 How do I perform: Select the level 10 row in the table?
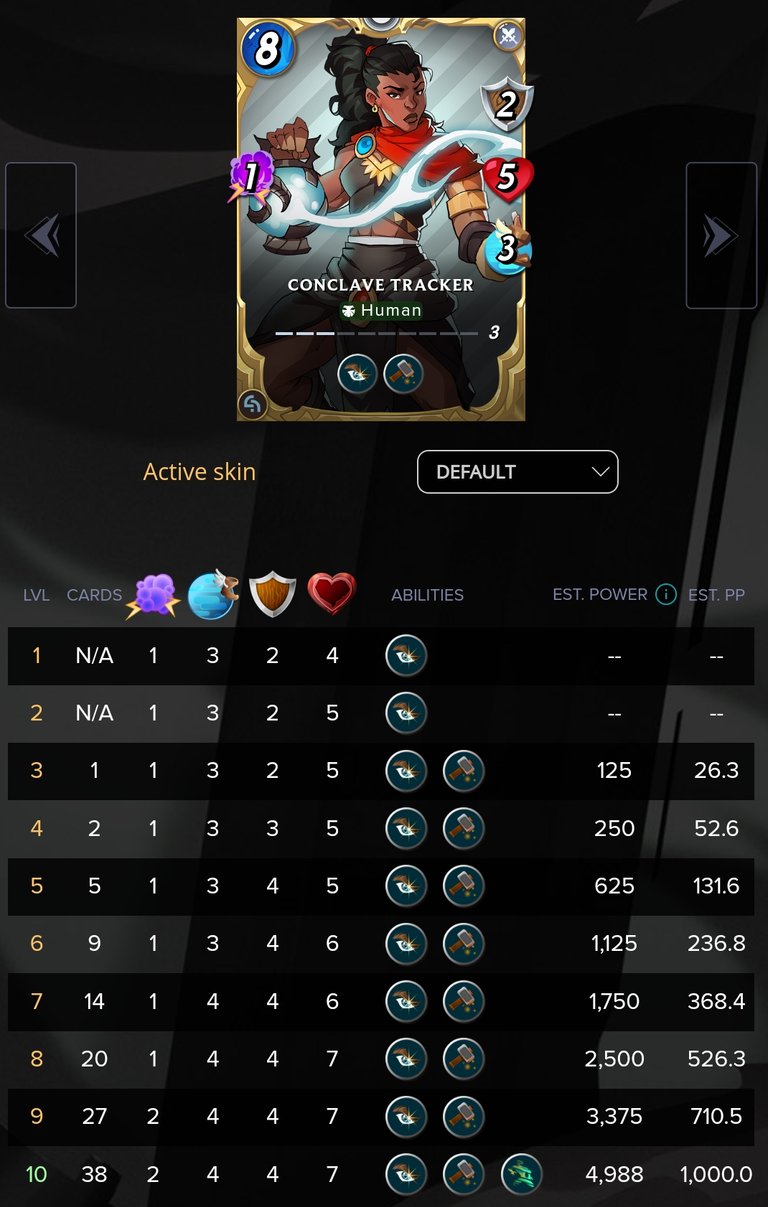(381, 1174)
